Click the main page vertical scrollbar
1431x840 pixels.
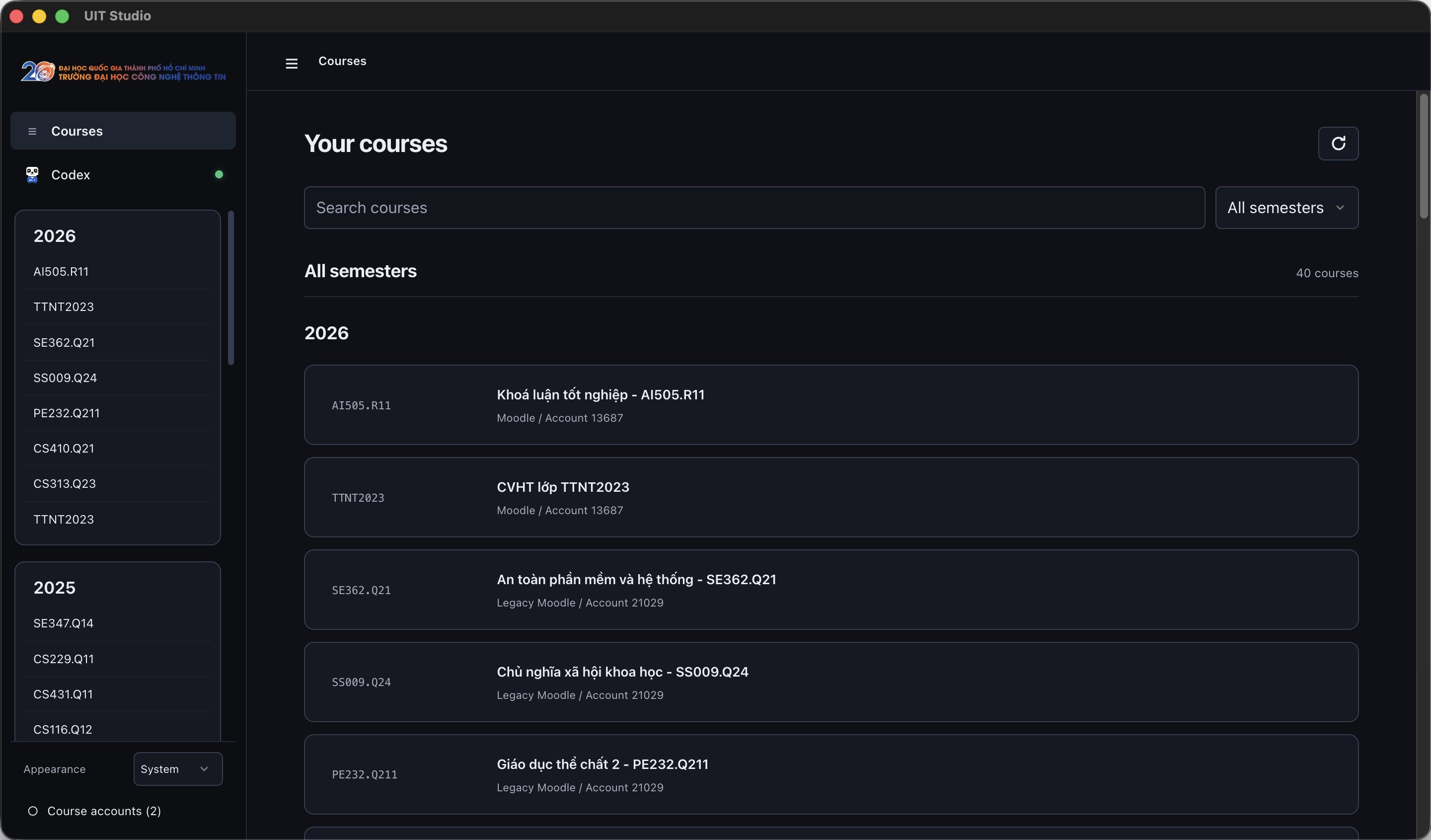click(x=1423, y=156)
